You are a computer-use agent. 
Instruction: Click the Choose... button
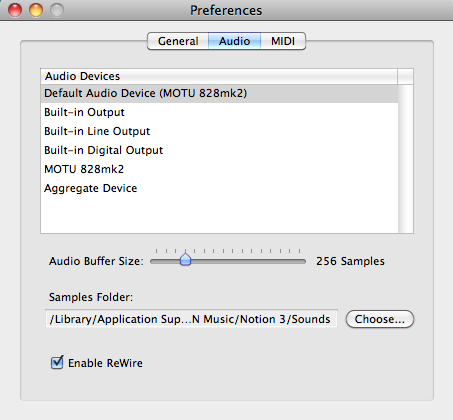pyautogui.click(x=380, y=319)
